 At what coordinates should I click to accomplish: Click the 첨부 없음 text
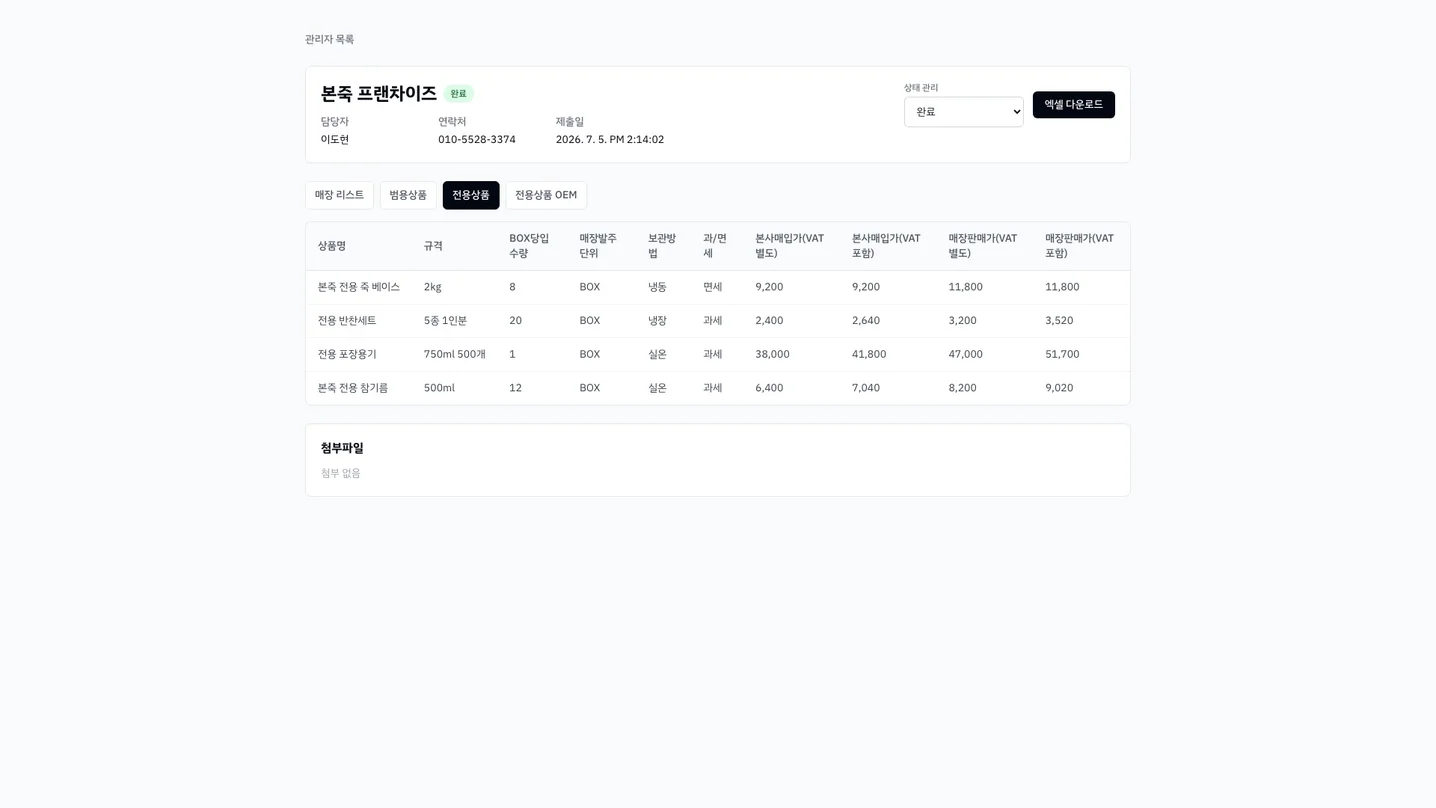coord(340,474)
